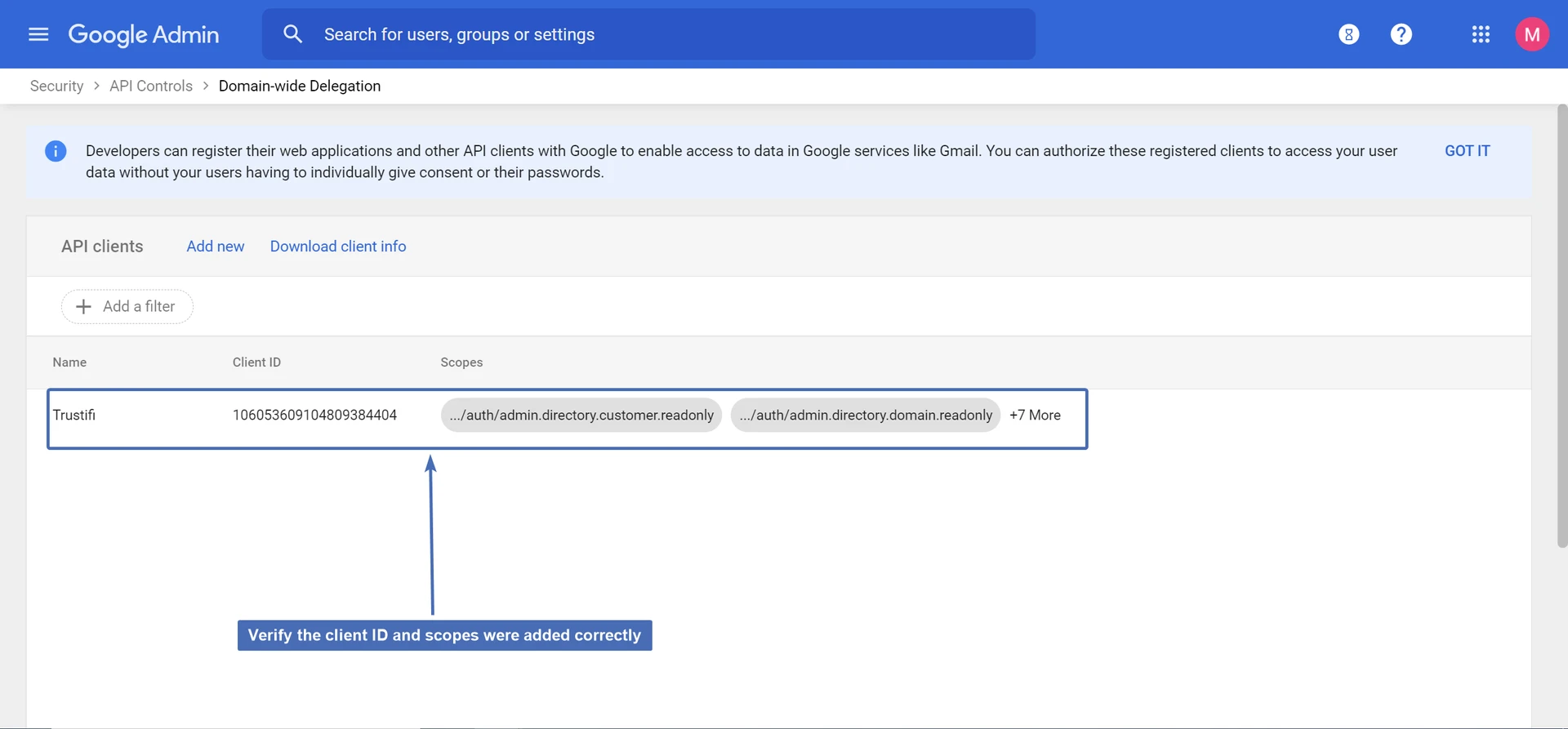Image resolution: width=1568 pixels, height=729 pixels.
Task: Click the Name column header
Action: pos(69,362)
